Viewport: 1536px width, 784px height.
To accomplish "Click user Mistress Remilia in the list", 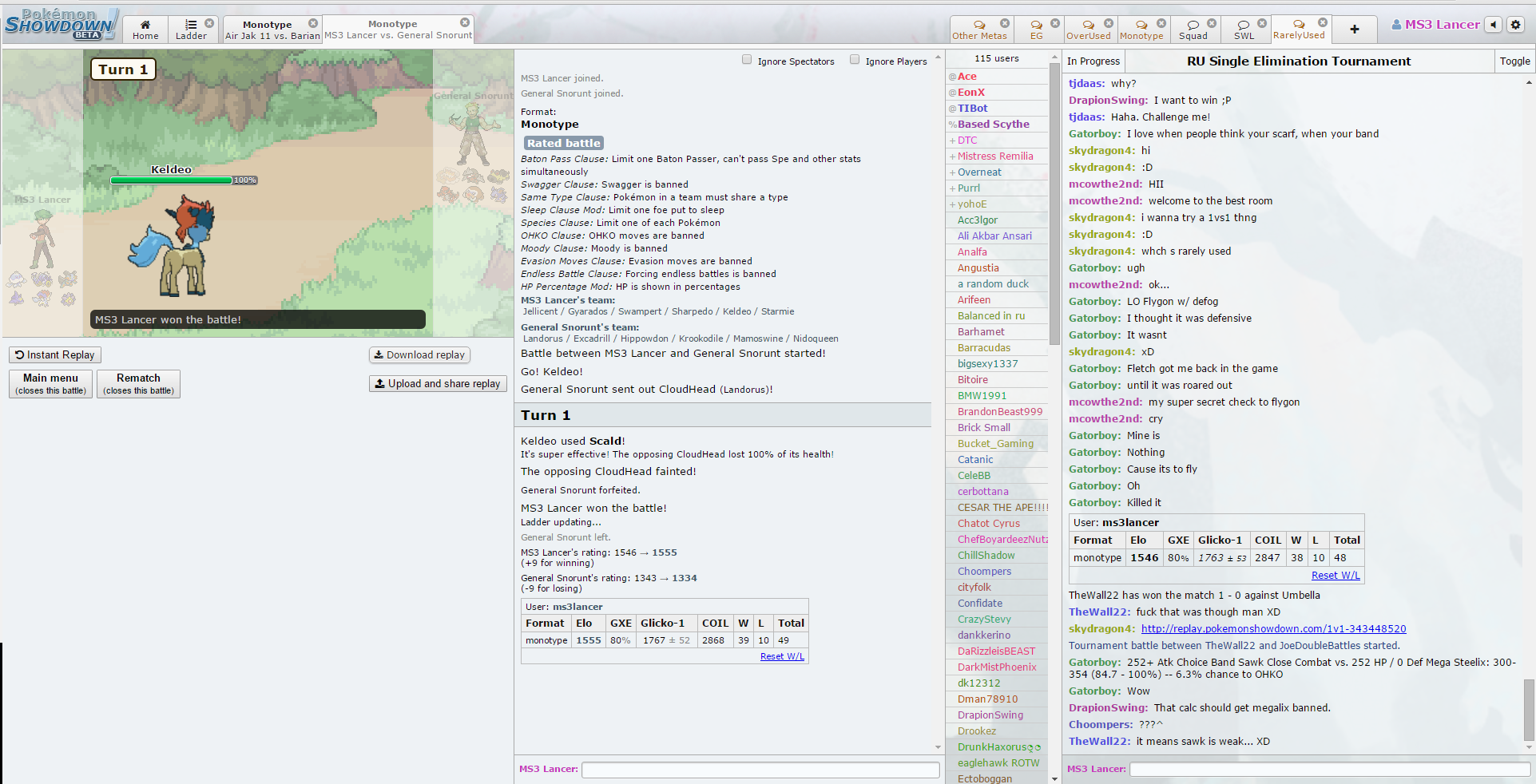I will click(x=995, y=156).
